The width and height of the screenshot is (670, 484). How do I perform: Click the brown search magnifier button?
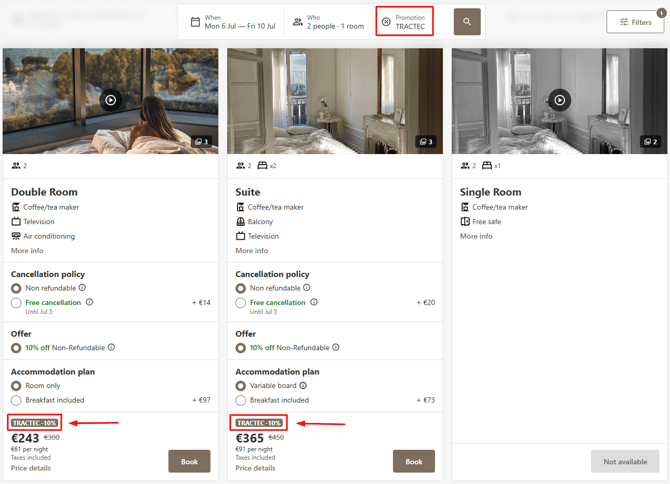[467, 22]
